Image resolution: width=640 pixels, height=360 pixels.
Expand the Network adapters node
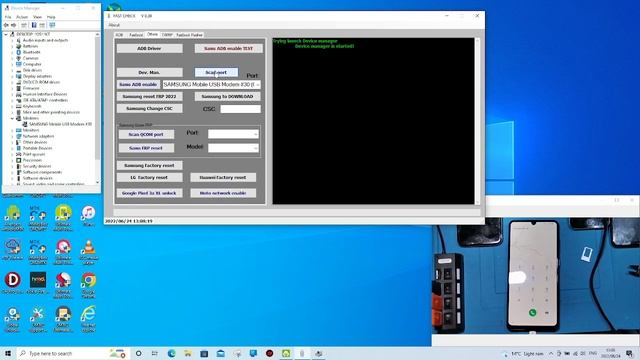tap(12, 136)
